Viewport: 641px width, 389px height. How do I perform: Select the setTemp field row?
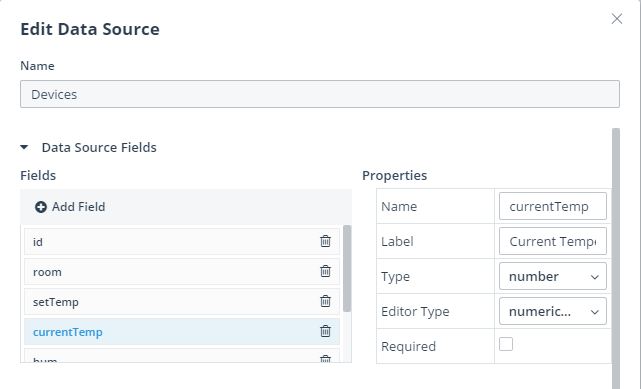pos(182,302)
